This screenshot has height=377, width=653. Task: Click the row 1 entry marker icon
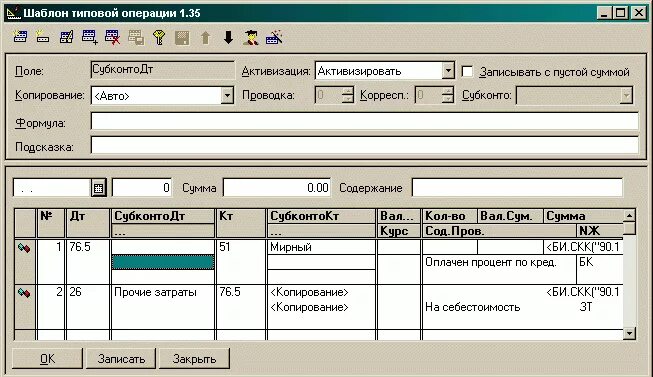pos(24,248)
